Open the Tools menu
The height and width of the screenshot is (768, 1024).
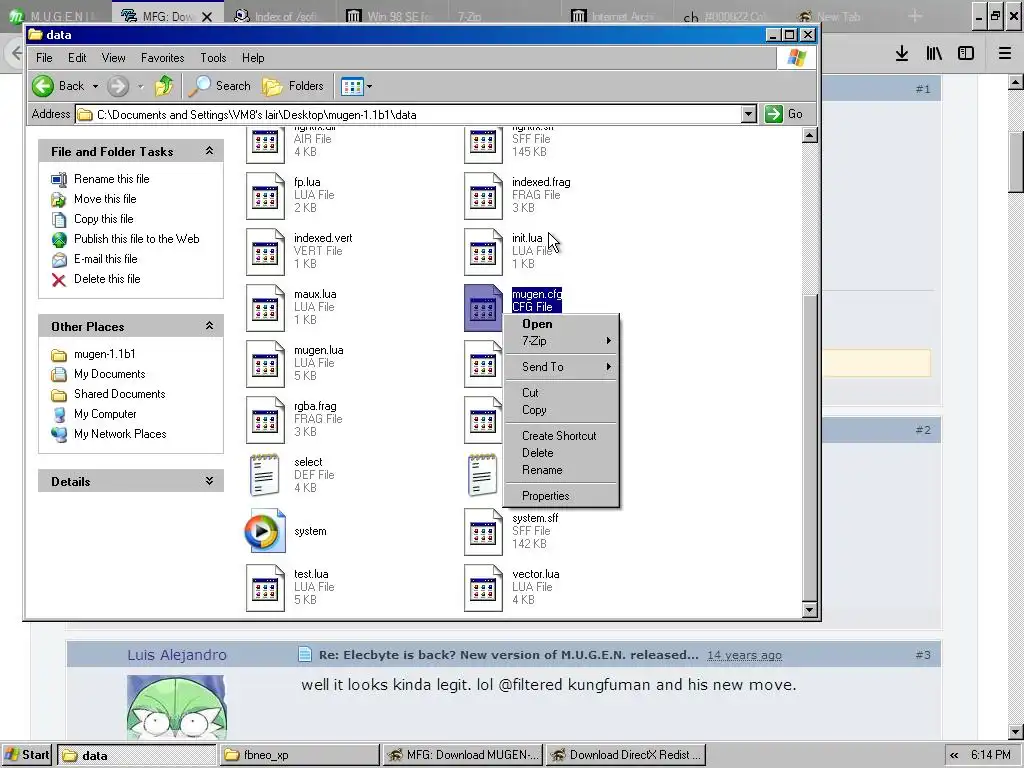pos(213,57)
